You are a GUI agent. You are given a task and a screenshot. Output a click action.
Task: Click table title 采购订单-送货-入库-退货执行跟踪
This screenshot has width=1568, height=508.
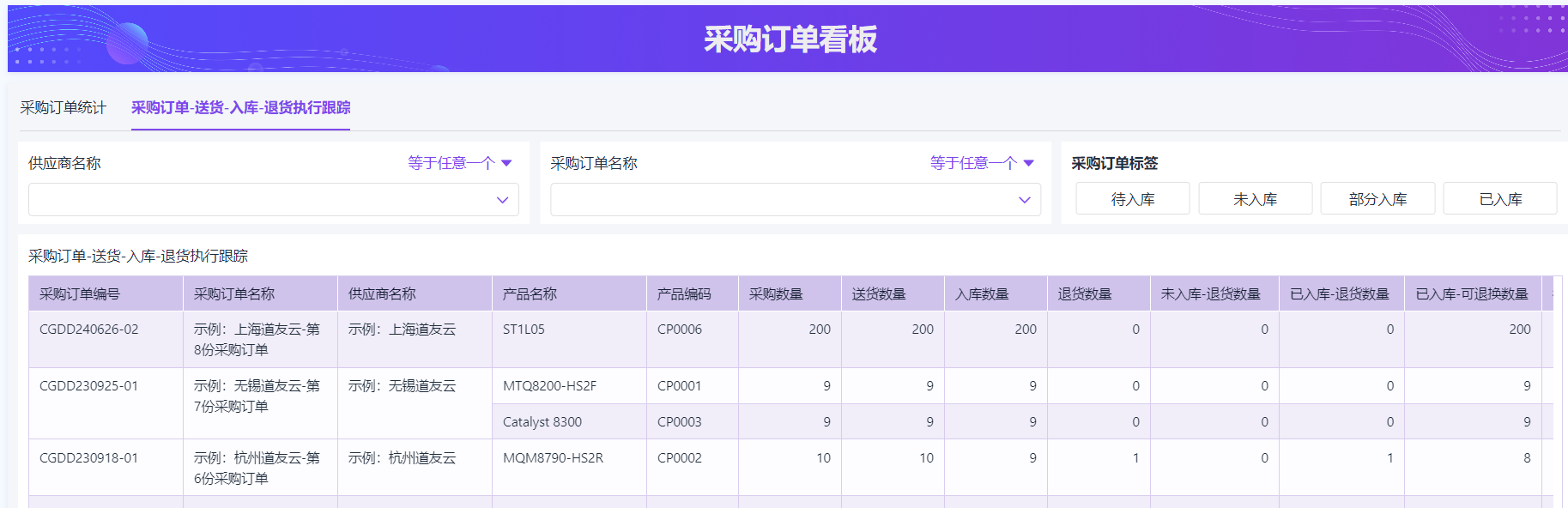coord(138,256)
